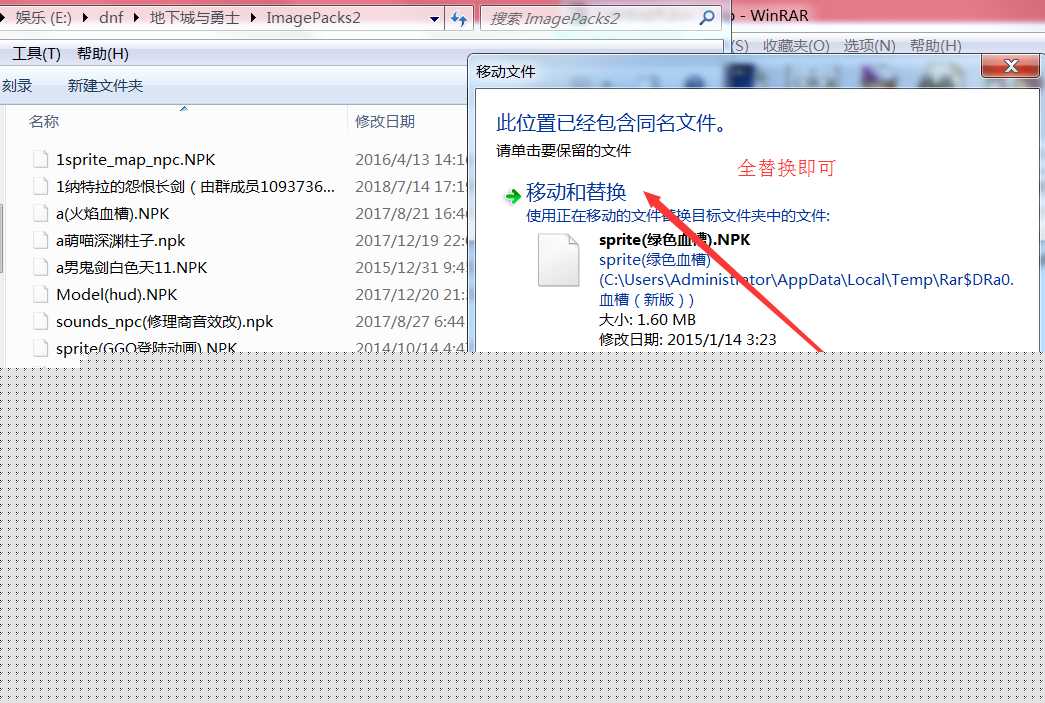1045x703 pixels.
Task: Click the file icon of a男鬼剑白色天11.NPK
Action: (41, 267)
